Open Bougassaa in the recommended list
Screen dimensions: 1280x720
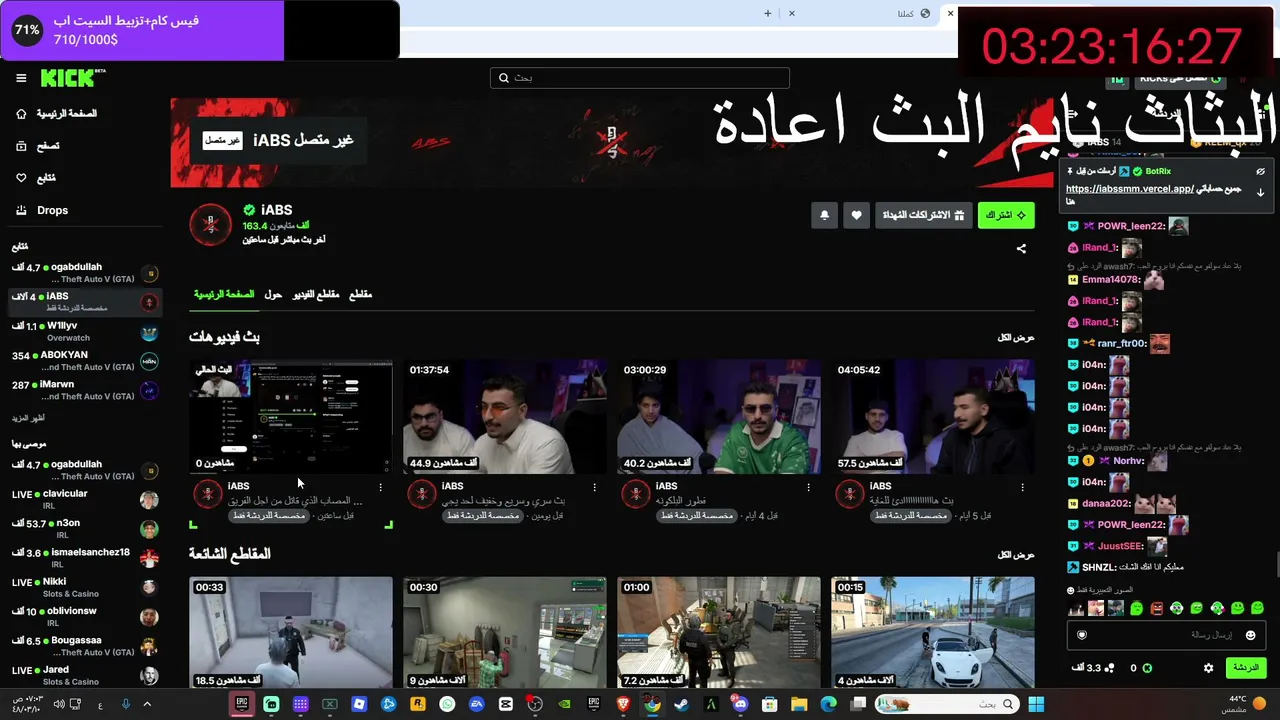pyautogui.click(x=85, y=645)
